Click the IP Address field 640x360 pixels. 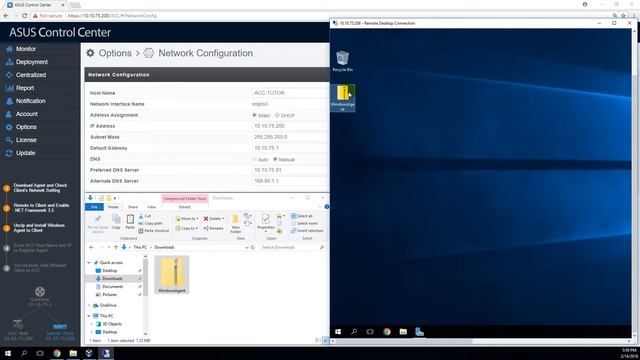click(x=290, y=126)
